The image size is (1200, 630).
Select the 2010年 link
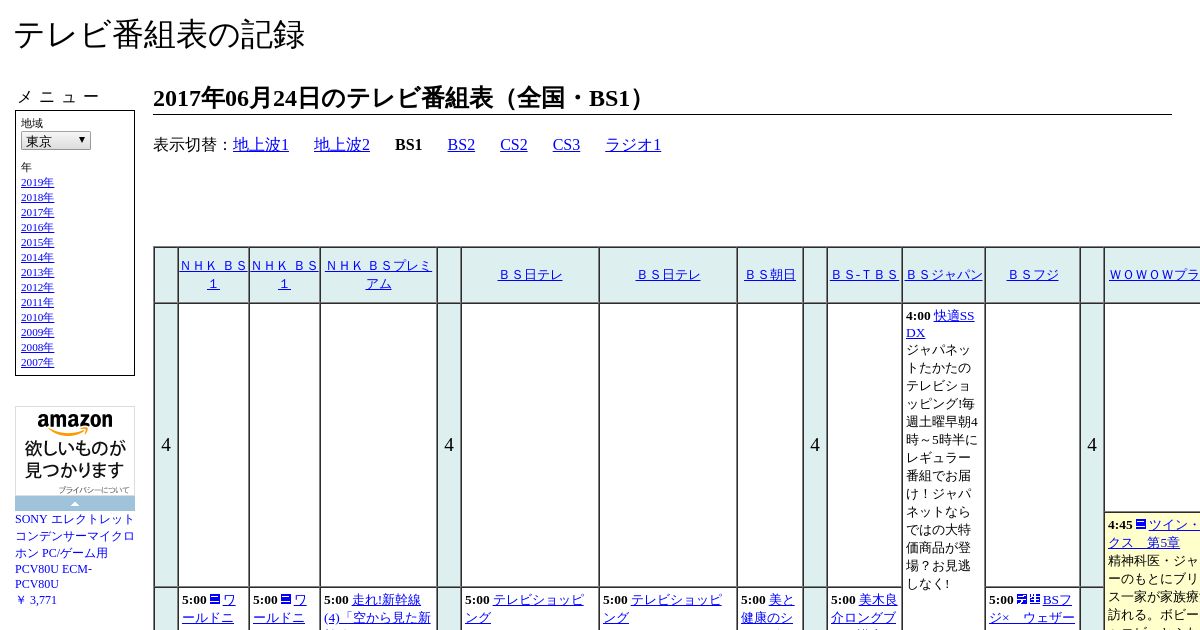click(x=37, y=318)
